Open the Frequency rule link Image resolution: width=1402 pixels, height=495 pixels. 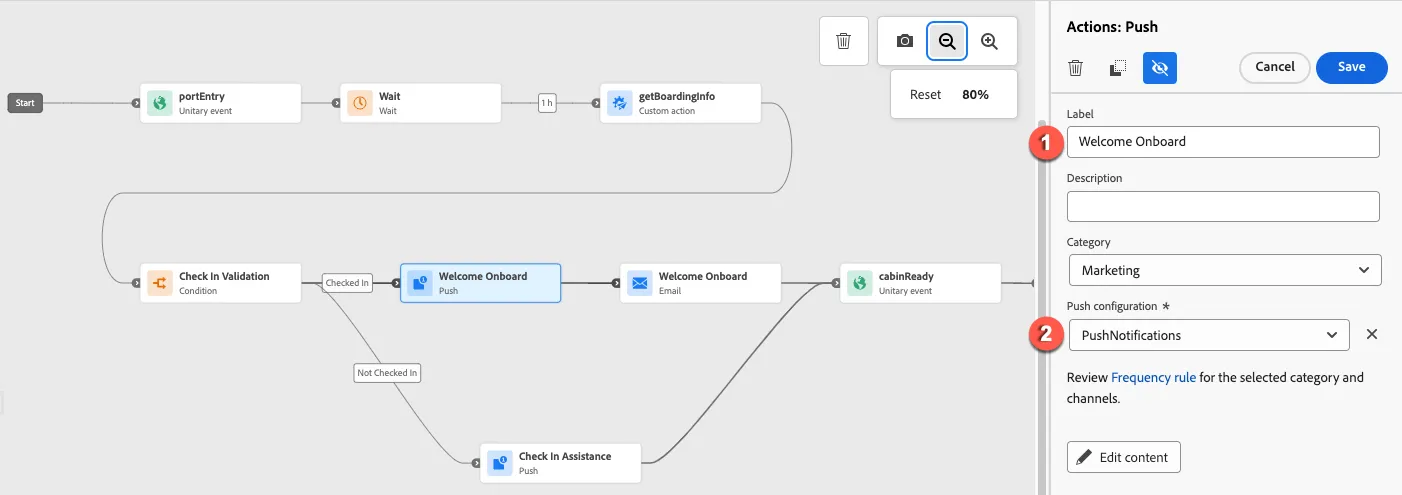tap(1153, 378)
